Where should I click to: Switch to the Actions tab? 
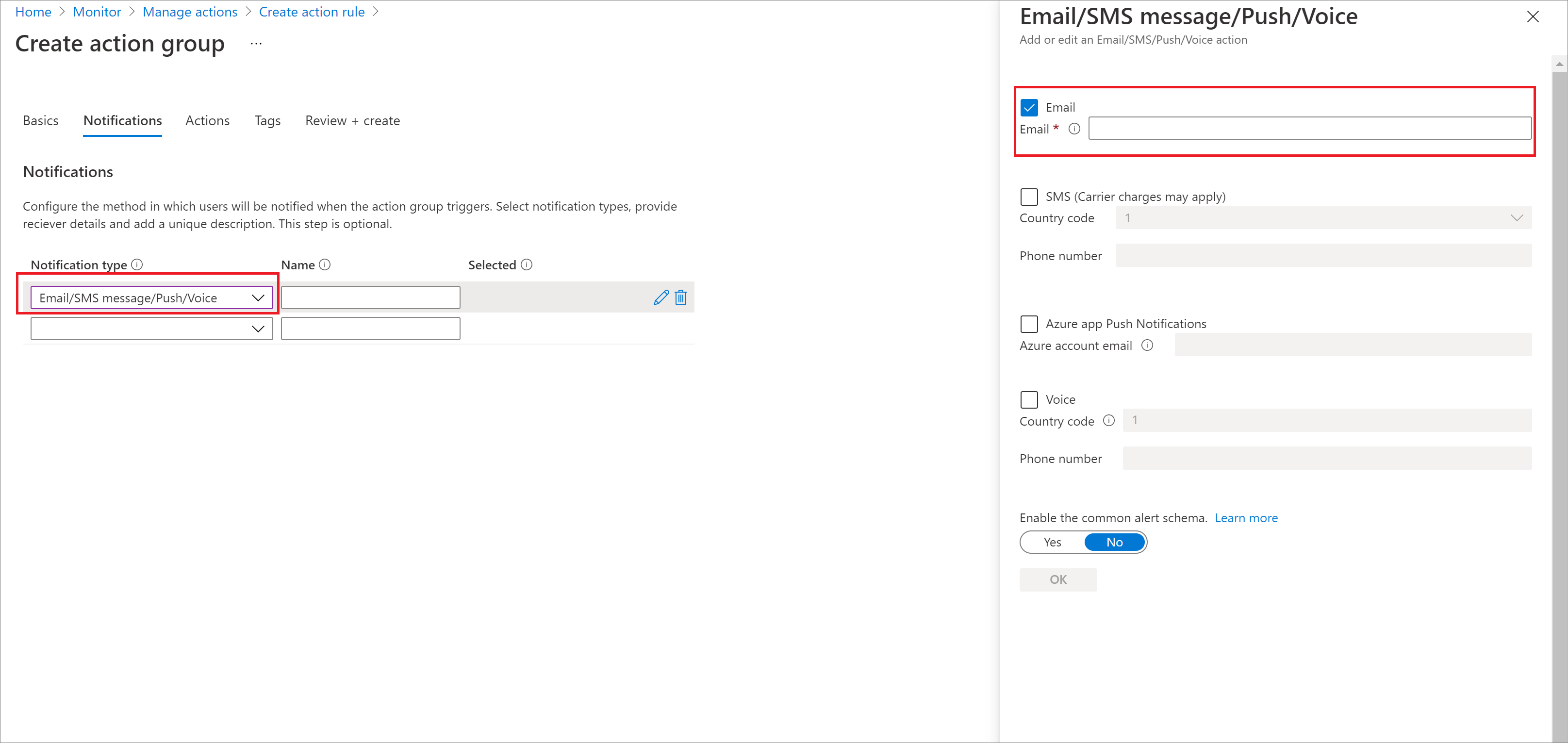207,120
